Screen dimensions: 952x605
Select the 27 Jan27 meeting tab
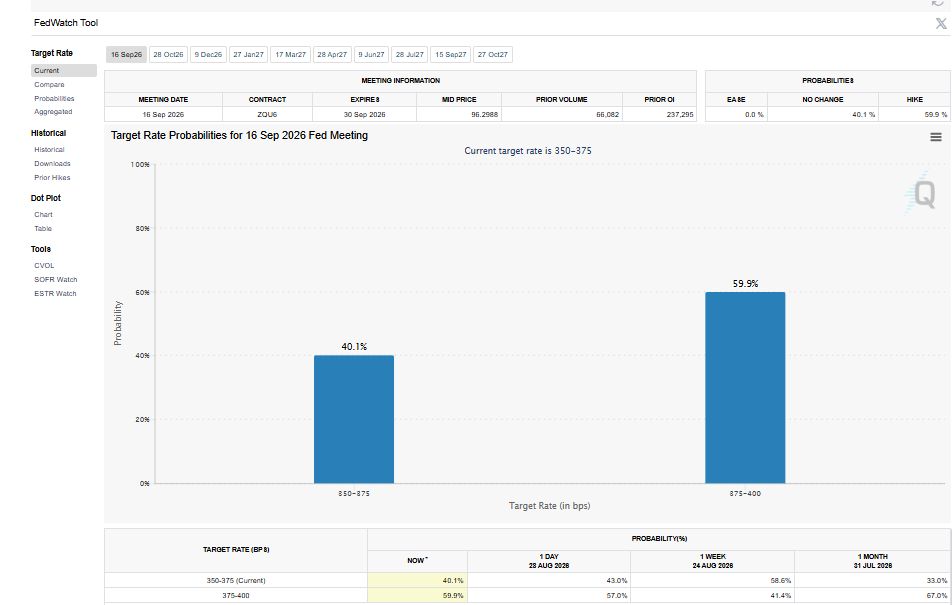[248, 55]
